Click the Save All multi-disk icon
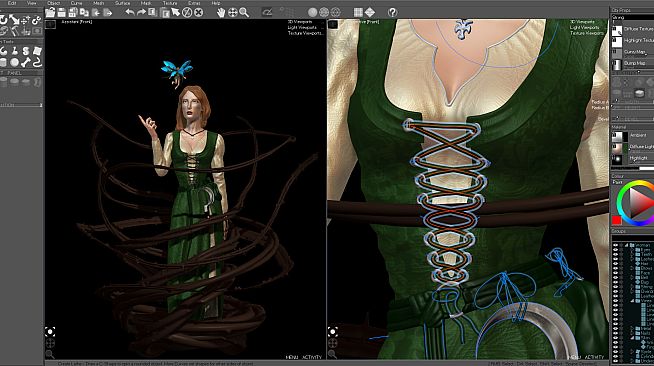The height and width of the screenshot is (366, 654). point(73,13)
